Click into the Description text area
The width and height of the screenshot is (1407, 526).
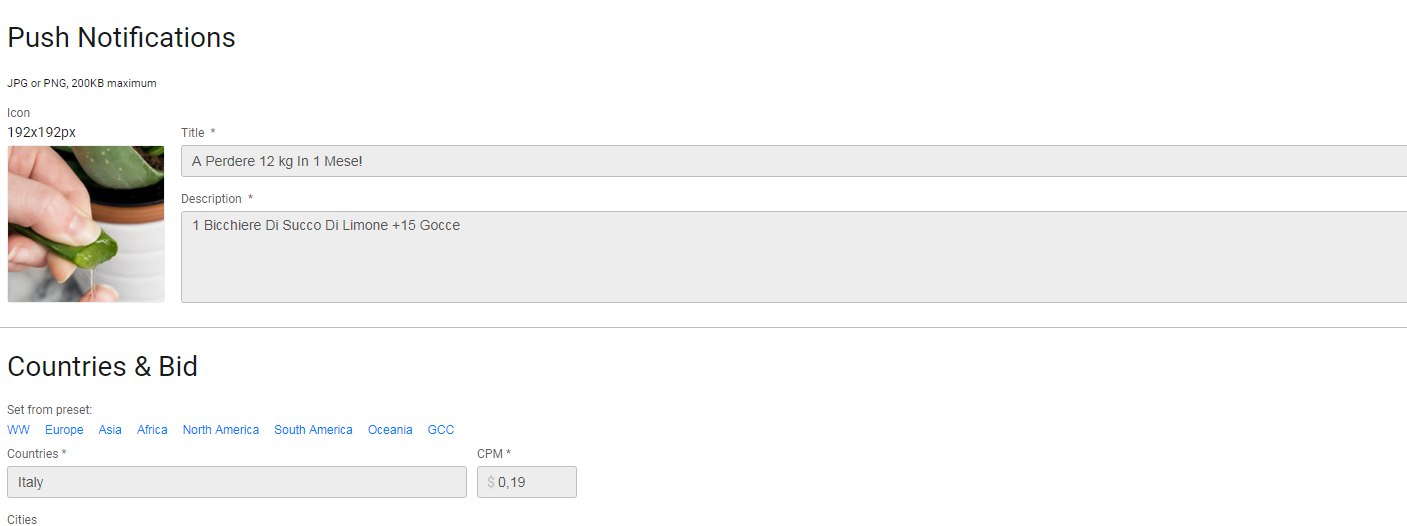(794, 257)
